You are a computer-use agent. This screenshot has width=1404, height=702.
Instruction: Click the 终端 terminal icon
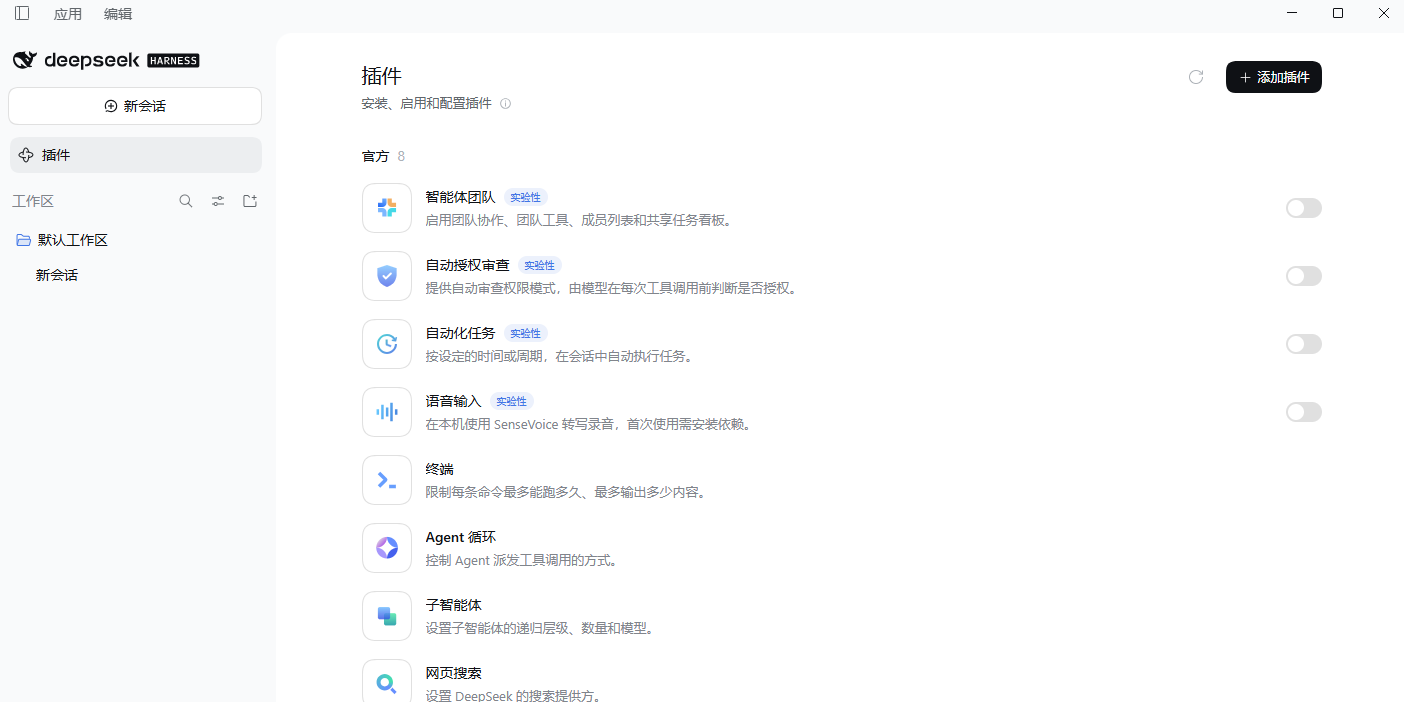(x=387, y=480)
